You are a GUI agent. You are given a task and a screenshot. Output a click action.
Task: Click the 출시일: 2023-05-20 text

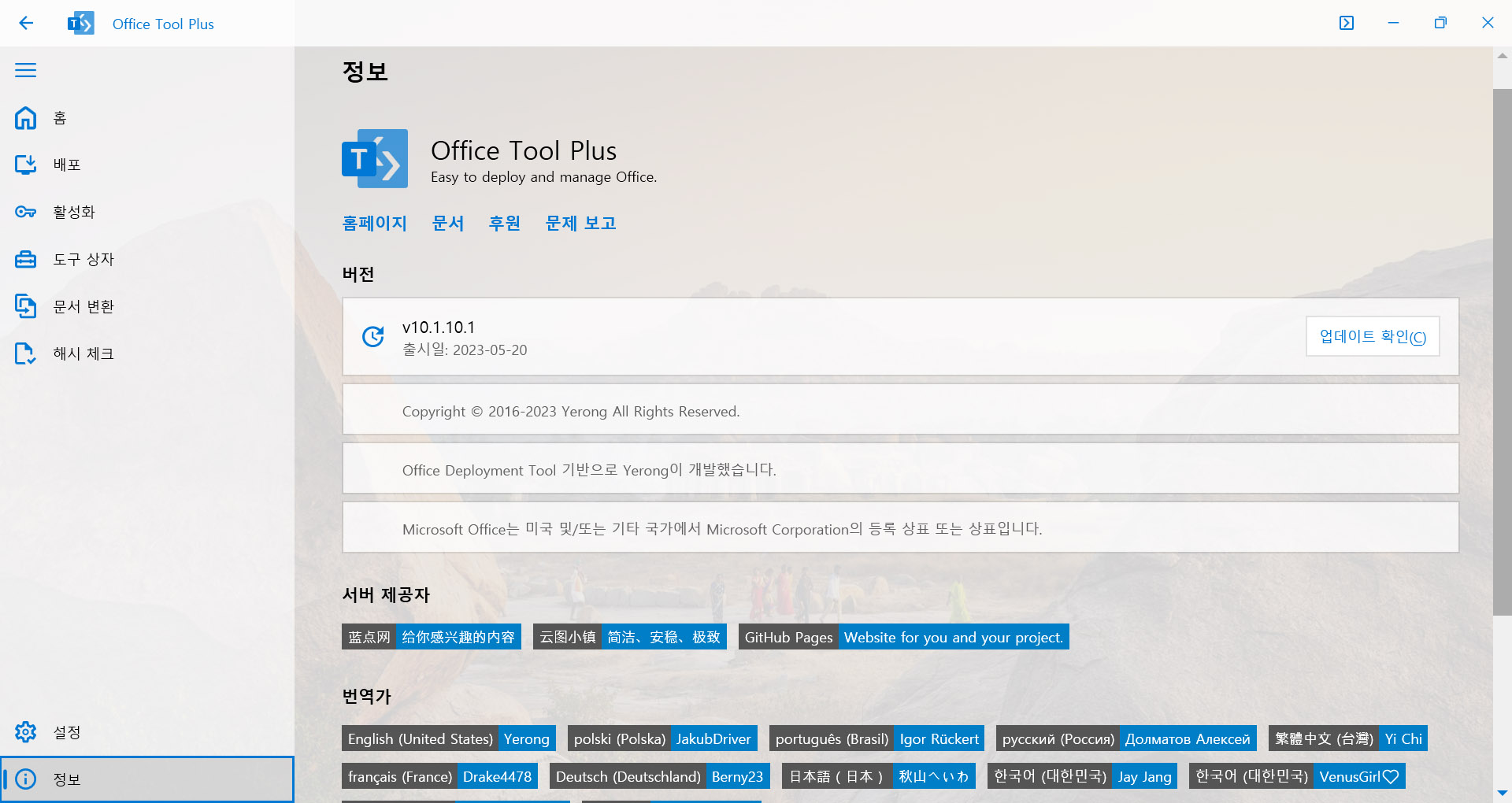465,350
